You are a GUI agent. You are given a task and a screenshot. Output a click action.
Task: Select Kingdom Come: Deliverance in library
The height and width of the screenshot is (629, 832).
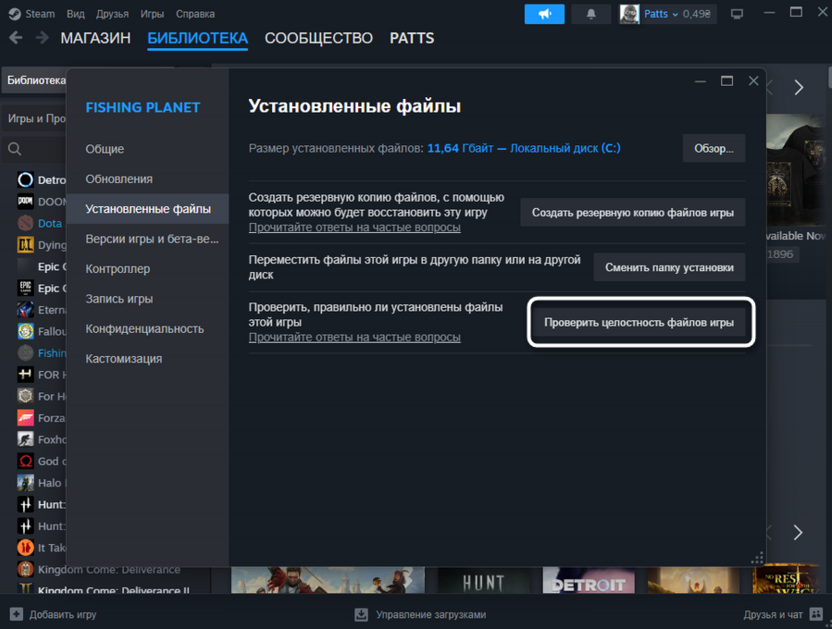[109, 570]
